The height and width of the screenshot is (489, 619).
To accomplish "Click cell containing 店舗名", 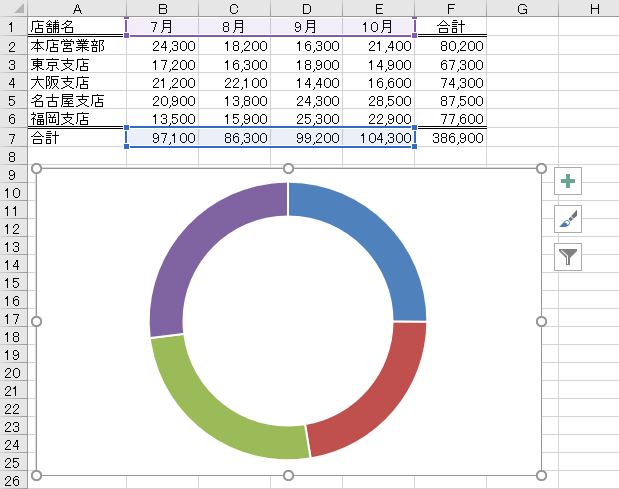I will (77, 26).
